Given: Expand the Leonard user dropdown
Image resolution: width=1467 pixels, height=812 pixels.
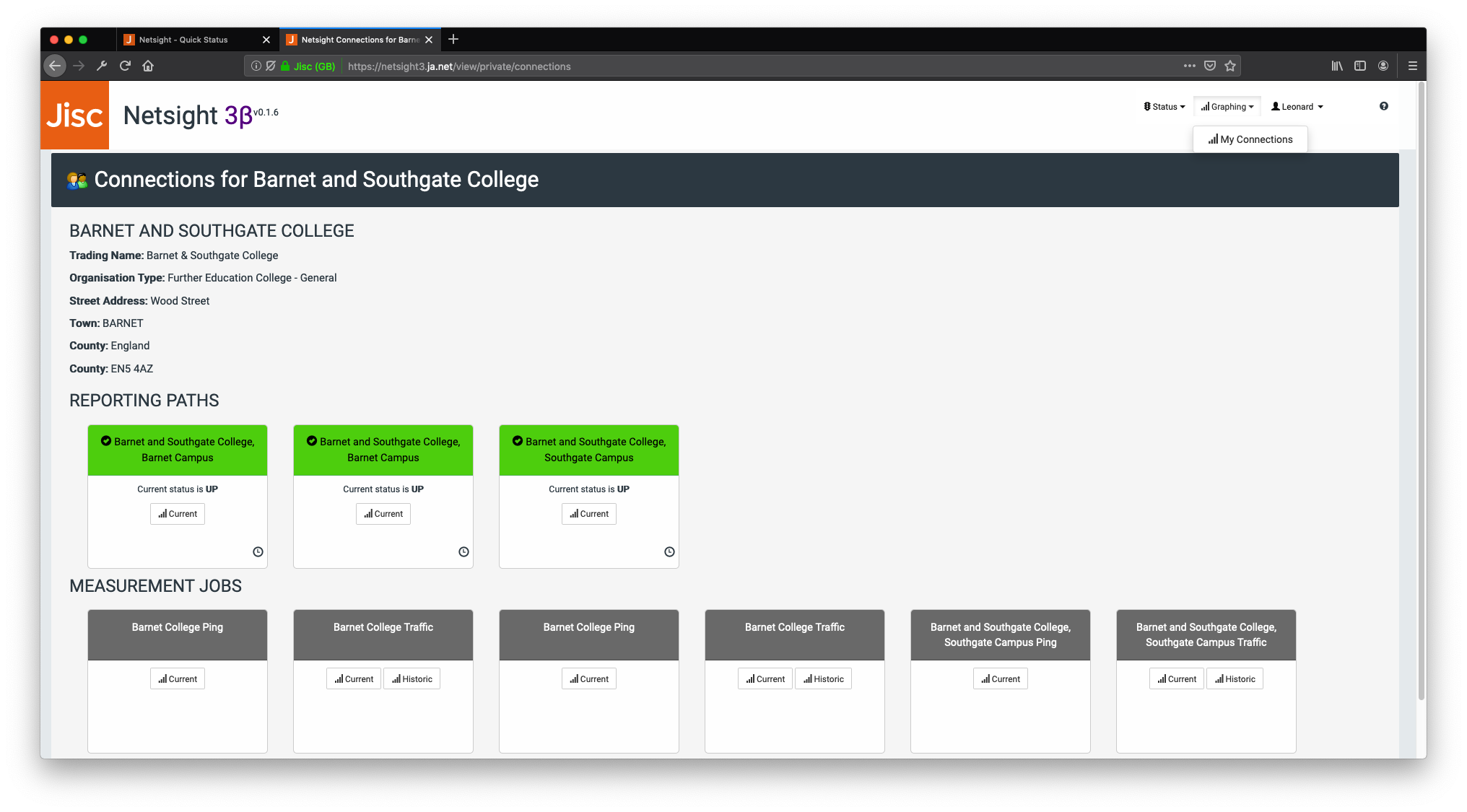Looking at the screenshot, I should click(x=1297, y=107).
